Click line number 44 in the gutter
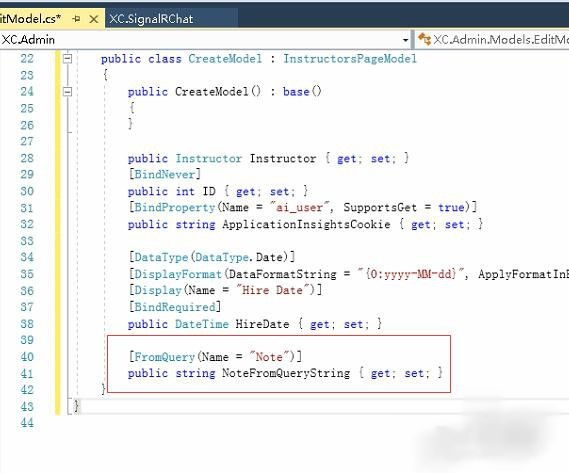 point(27,423)
